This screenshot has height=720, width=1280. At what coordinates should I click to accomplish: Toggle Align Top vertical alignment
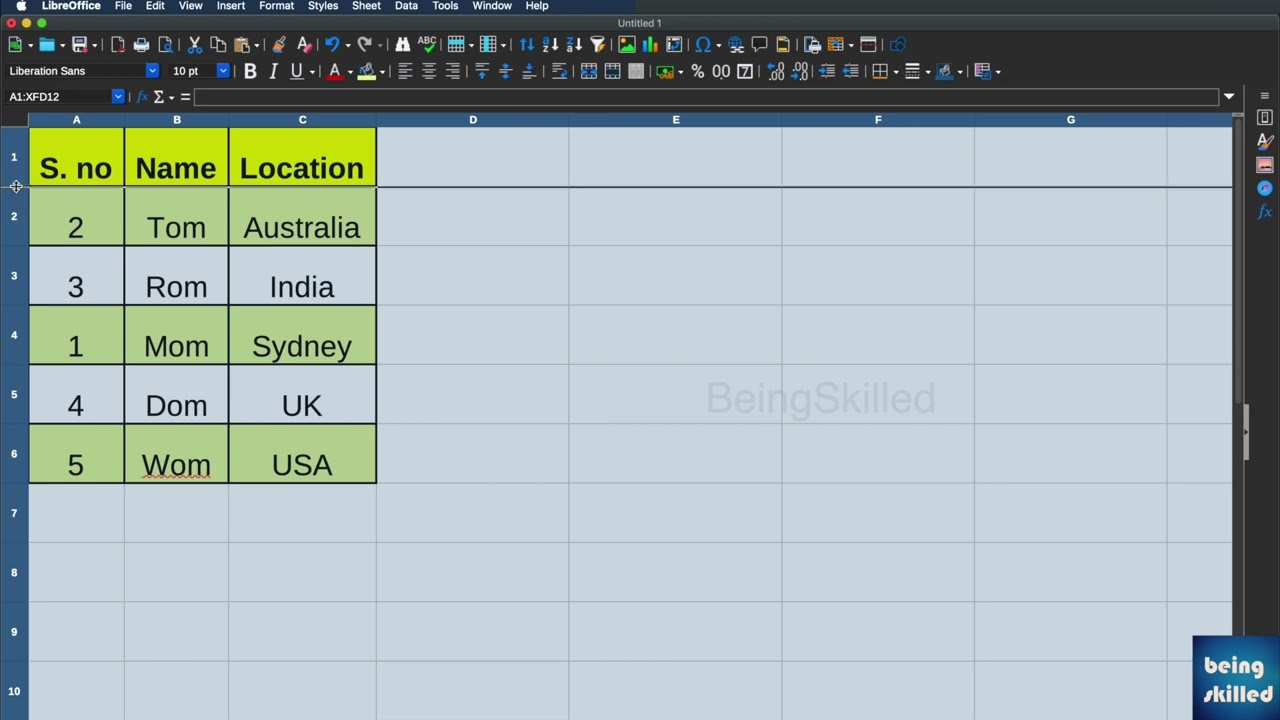coord(482,71)
